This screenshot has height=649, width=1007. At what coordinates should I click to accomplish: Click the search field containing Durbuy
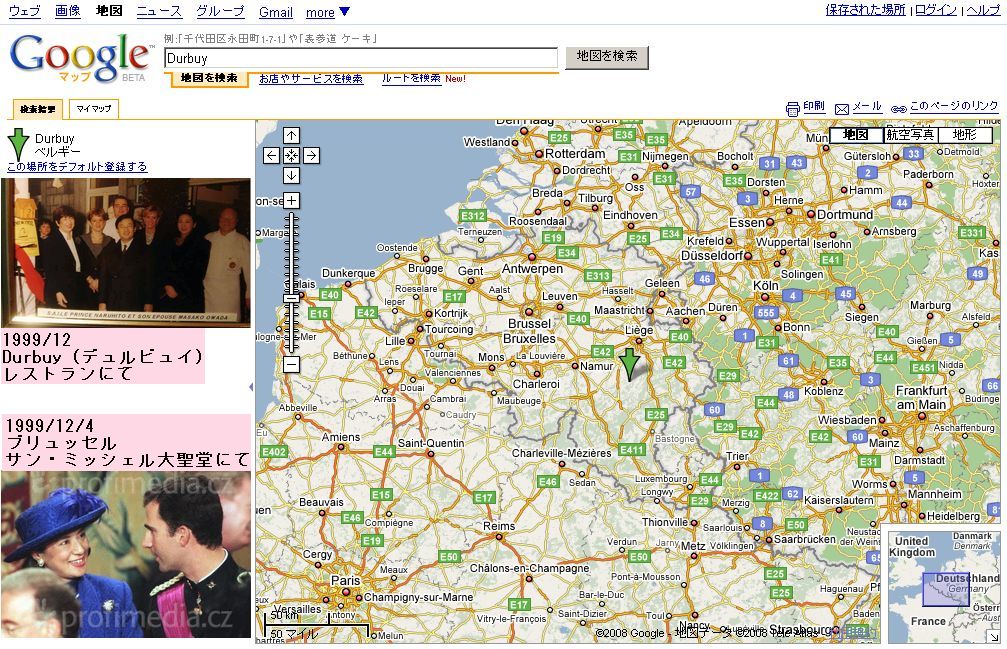click(361, 58)
